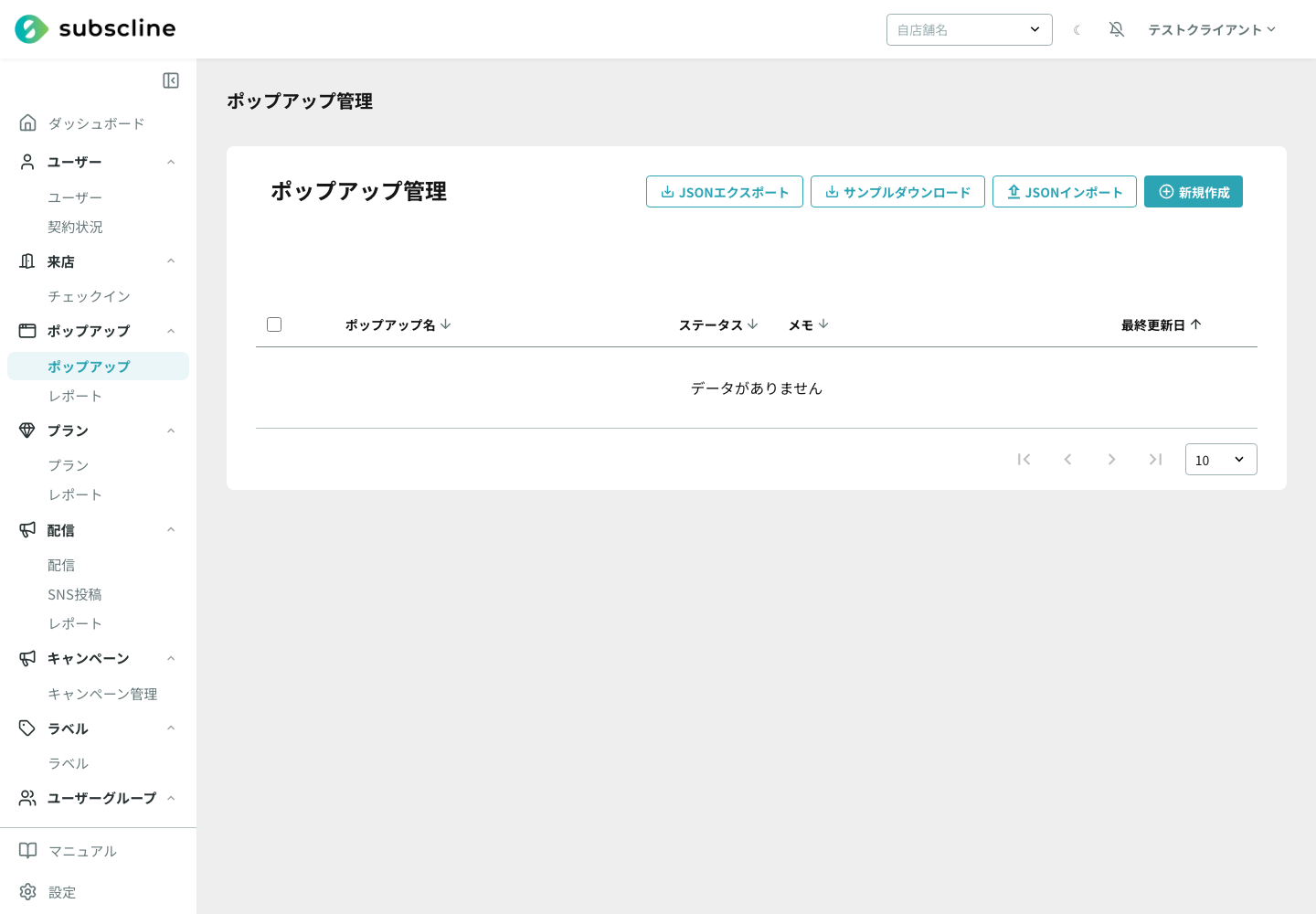Collapse the 配信 sidebar section

(171, 529)
